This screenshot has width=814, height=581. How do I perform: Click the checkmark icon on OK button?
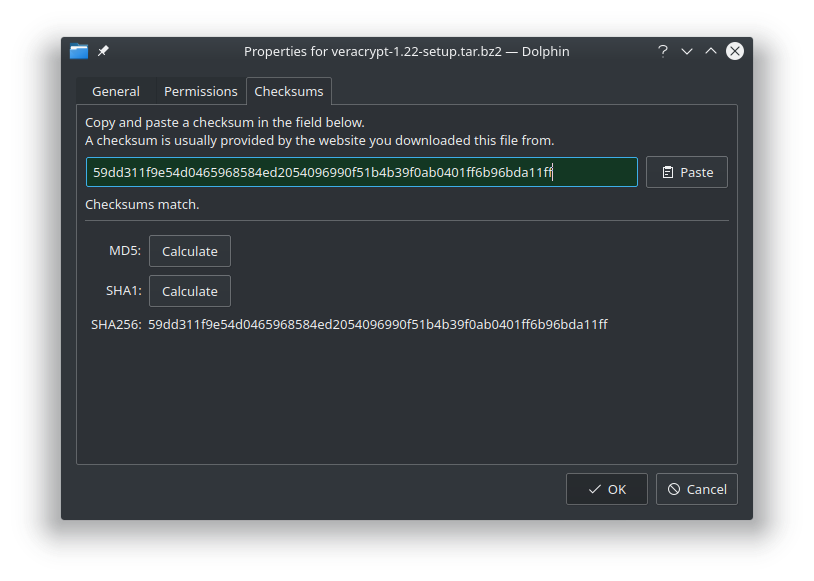coord(595,489)
